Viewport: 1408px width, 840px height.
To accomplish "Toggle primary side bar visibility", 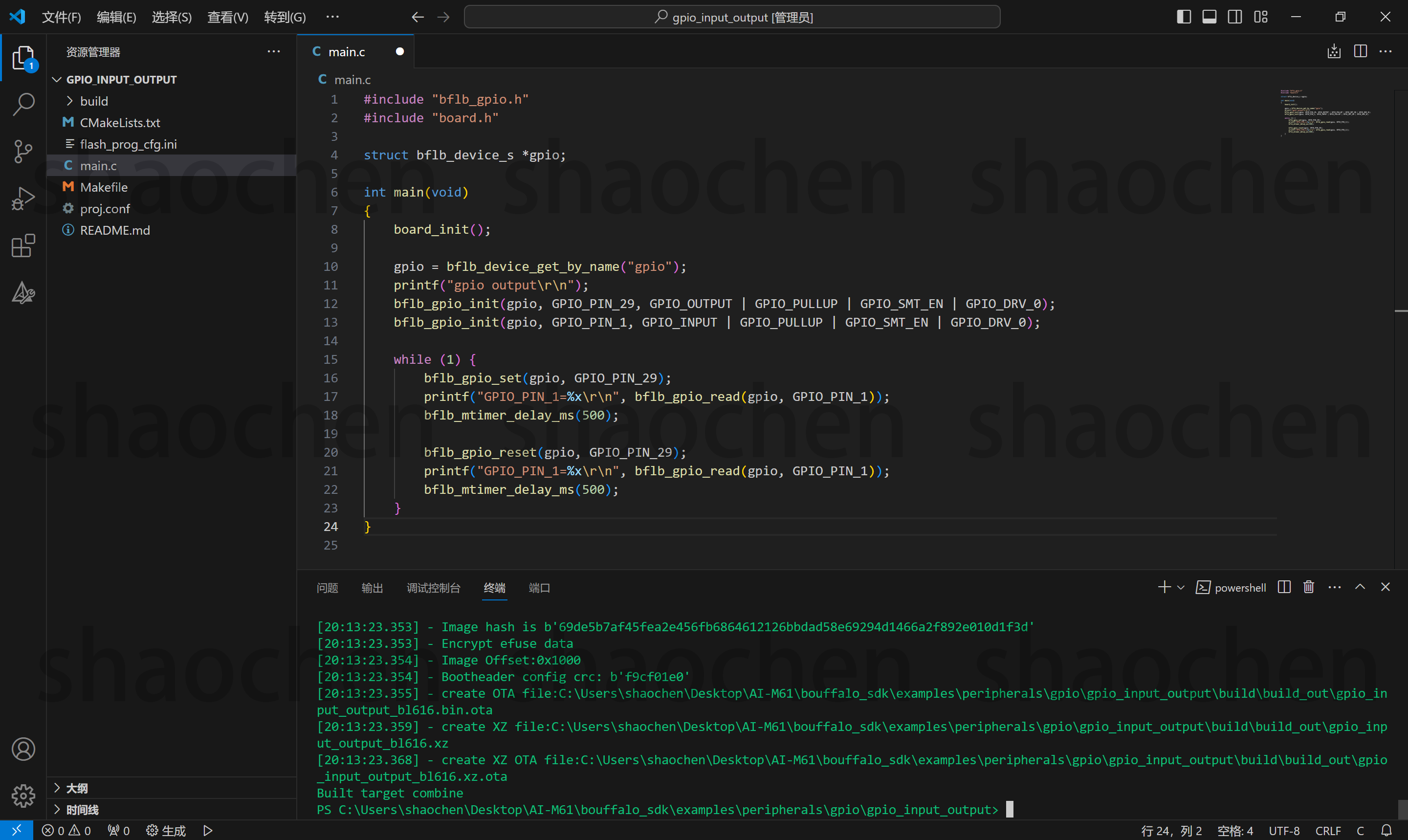I will coord(1183,17).
